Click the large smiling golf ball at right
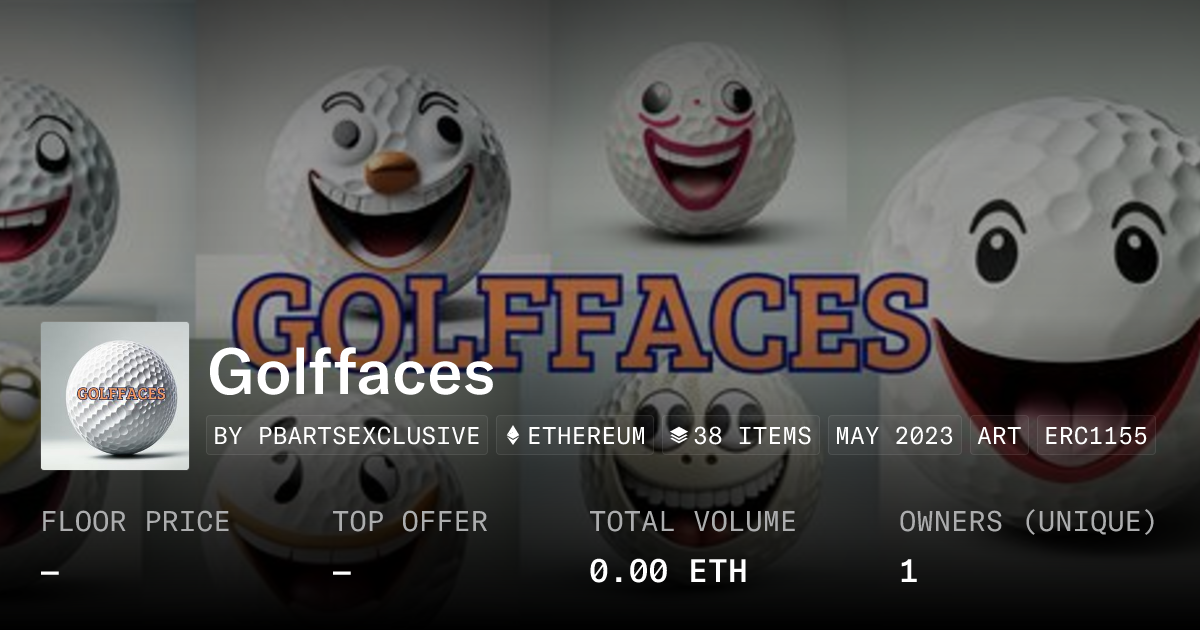The width and height of the screenshot is (1200, 630). pyautogui.click(x=1060, y=290)
